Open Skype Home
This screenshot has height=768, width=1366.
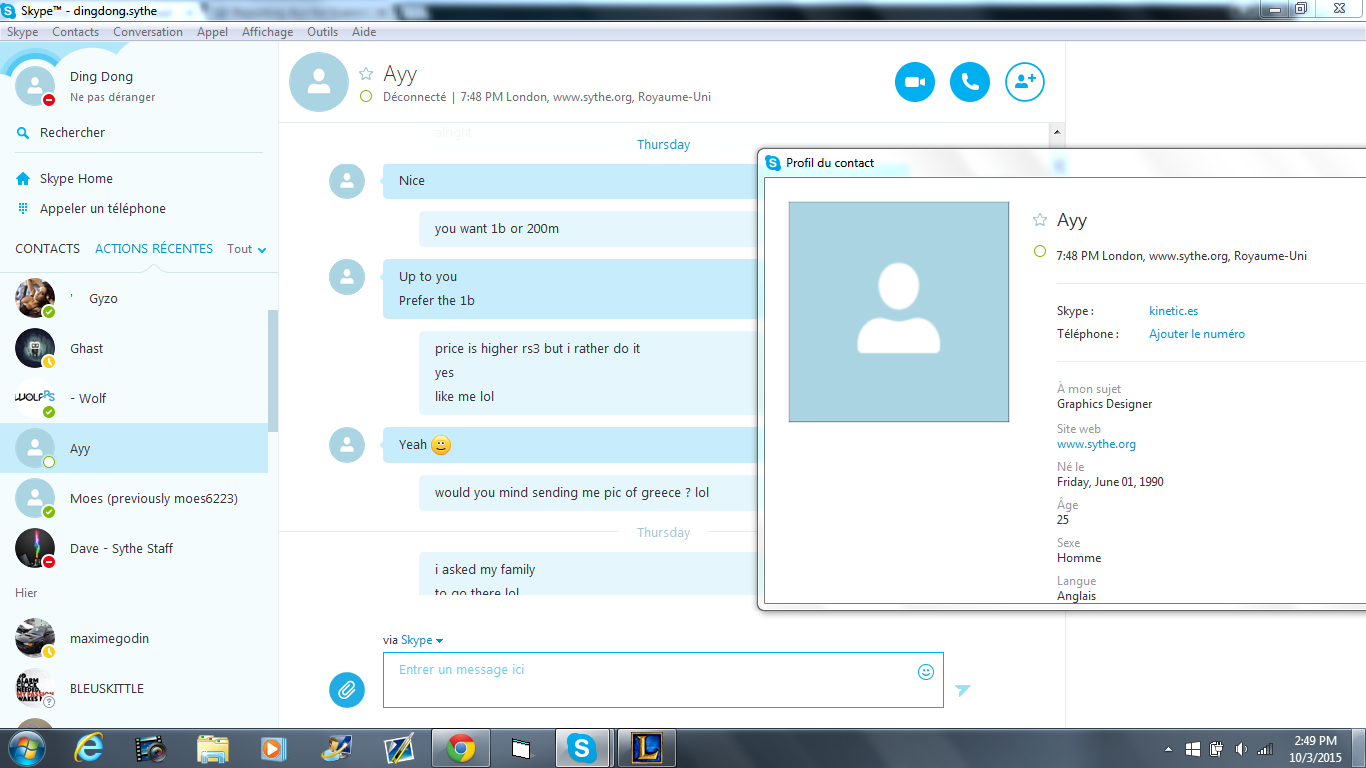pos(76,178)
